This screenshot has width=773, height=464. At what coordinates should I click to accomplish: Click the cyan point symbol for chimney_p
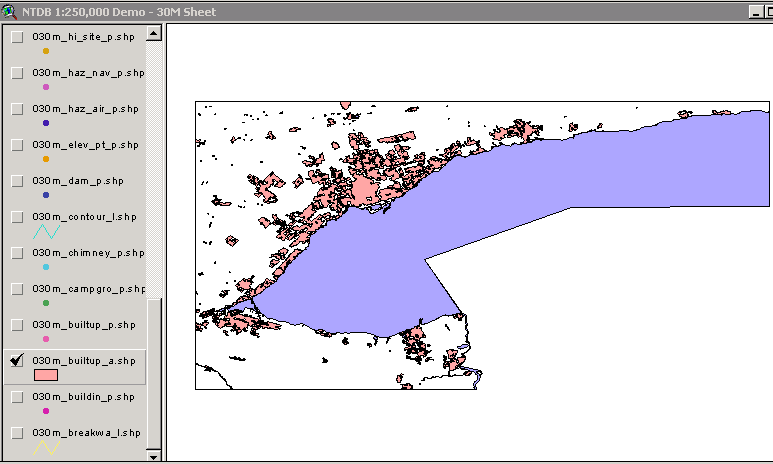tap(46, 267)
